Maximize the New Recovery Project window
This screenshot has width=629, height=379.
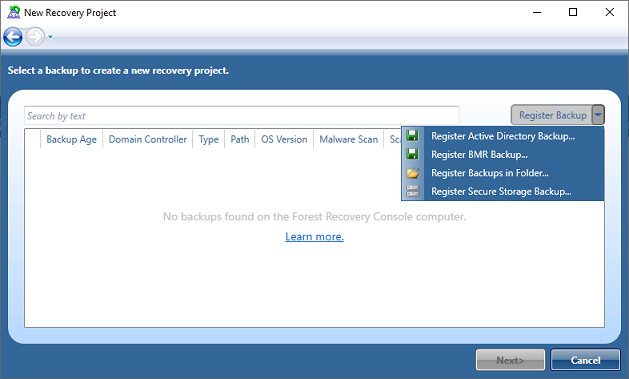(573, 12)
